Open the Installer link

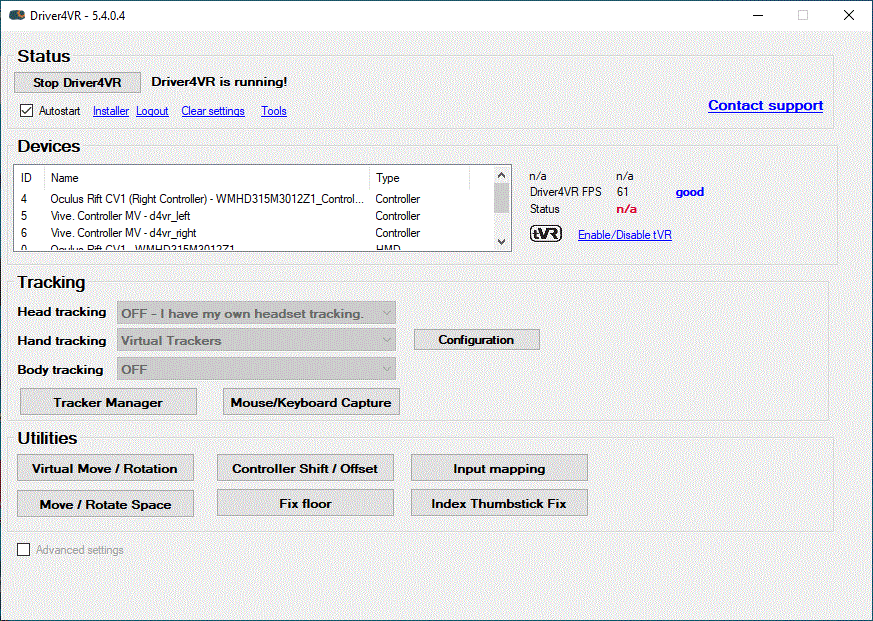111,111
